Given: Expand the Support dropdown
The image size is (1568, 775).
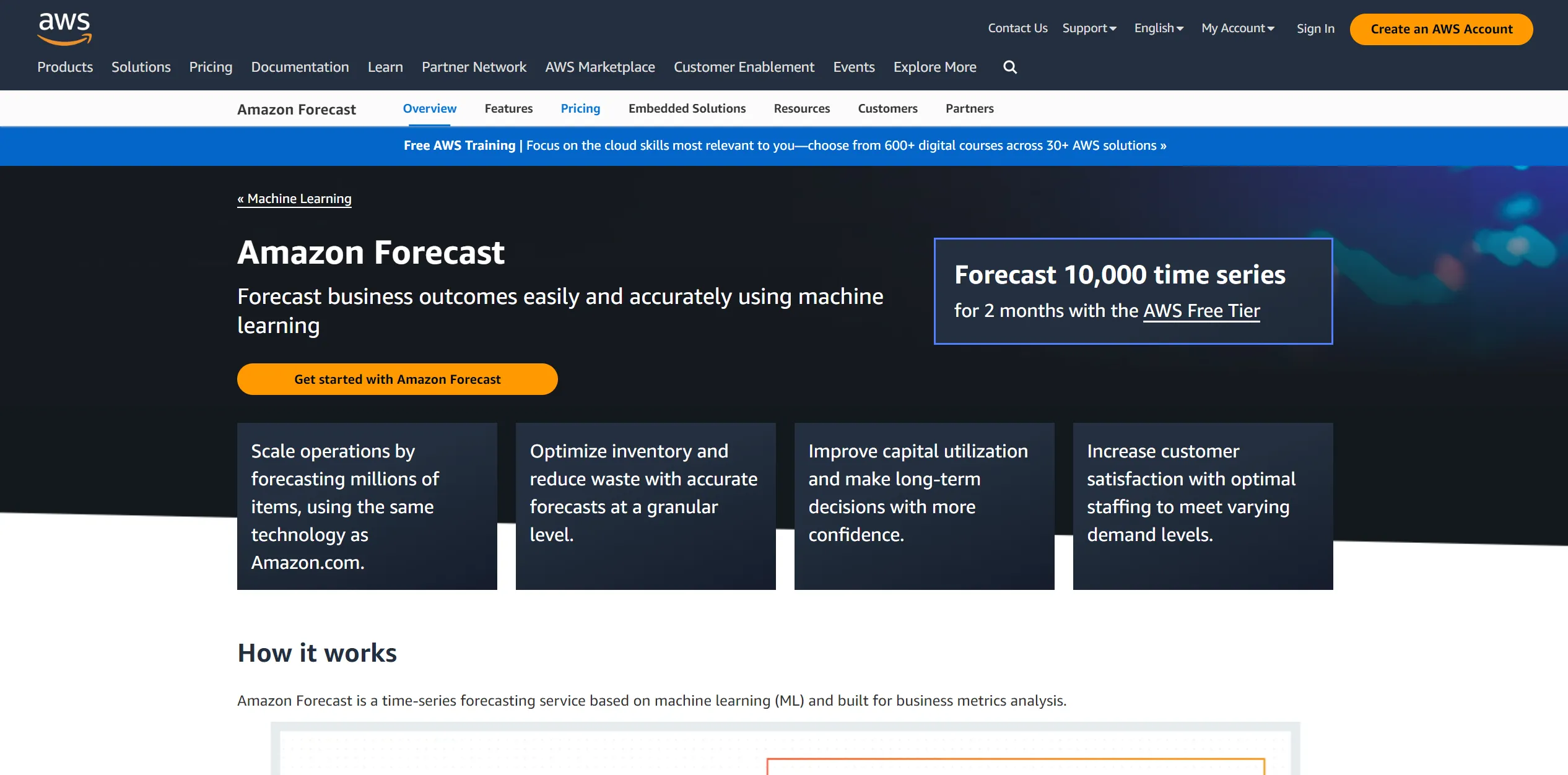Looking at the screenshot, I should [1089, 28].
